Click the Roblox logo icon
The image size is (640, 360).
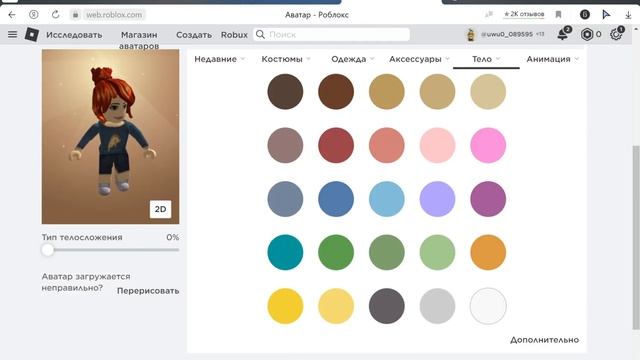pos(32,35)
